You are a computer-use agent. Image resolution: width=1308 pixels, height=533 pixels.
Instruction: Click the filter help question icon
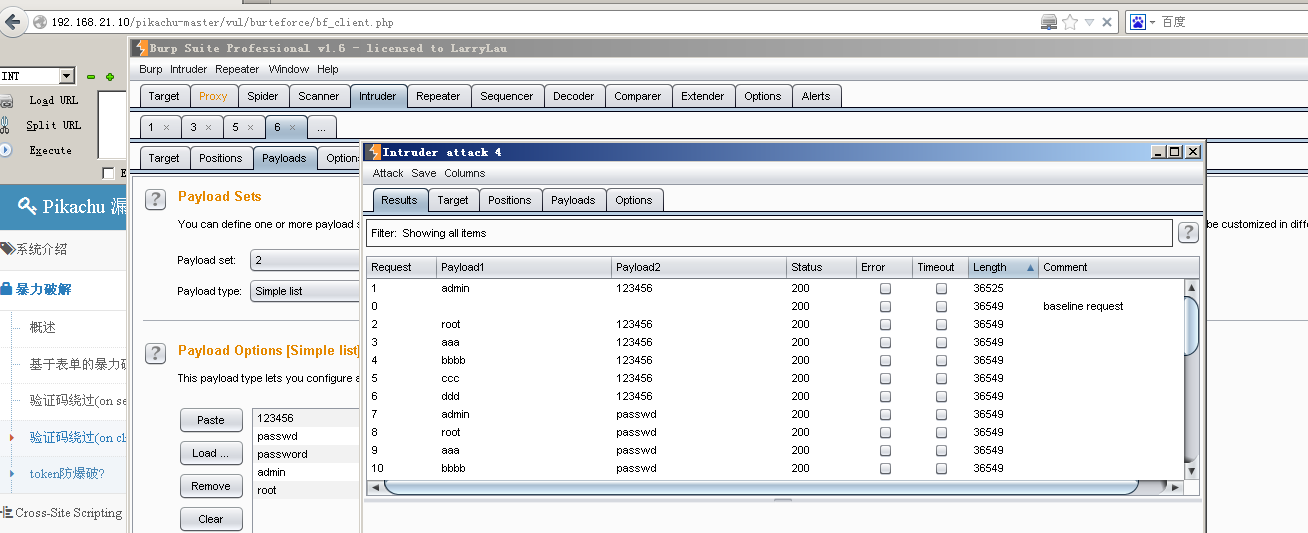(1188, 233)
